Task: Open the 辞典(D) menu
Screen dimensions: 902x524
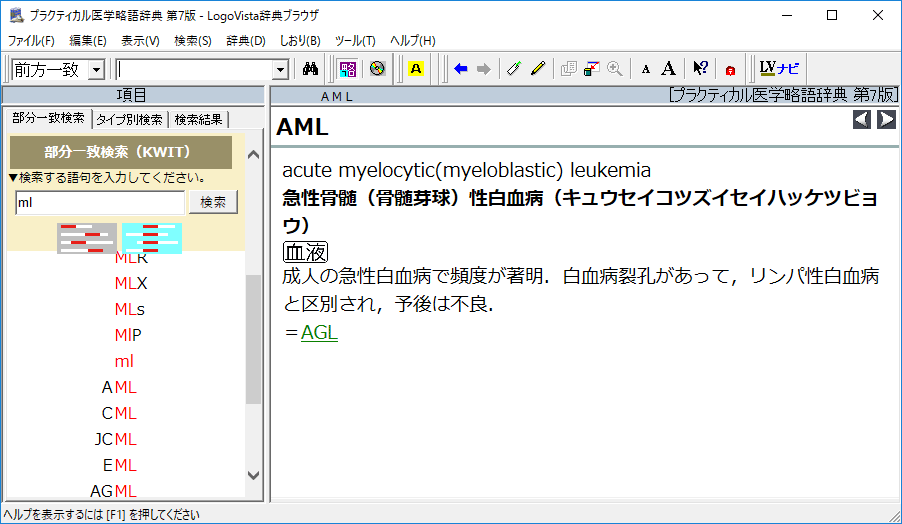Action: (x=246, y=41)
